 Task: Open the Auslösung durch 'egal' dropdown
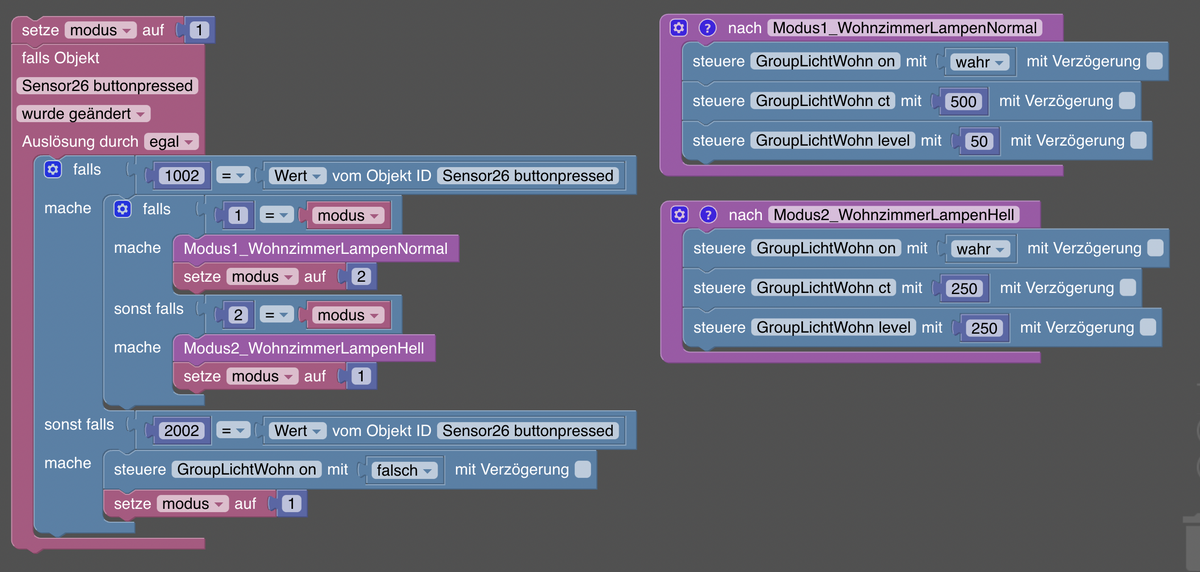172,142
